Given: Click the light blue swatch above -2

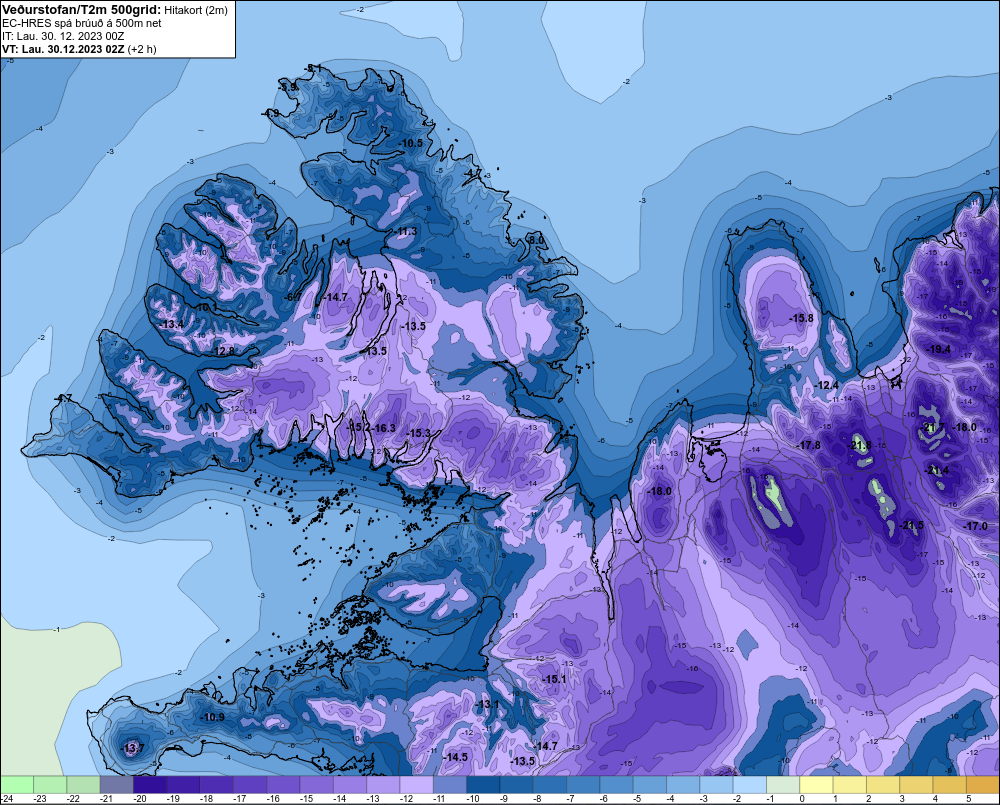Looking at the screenshot, I should (749, 784).
